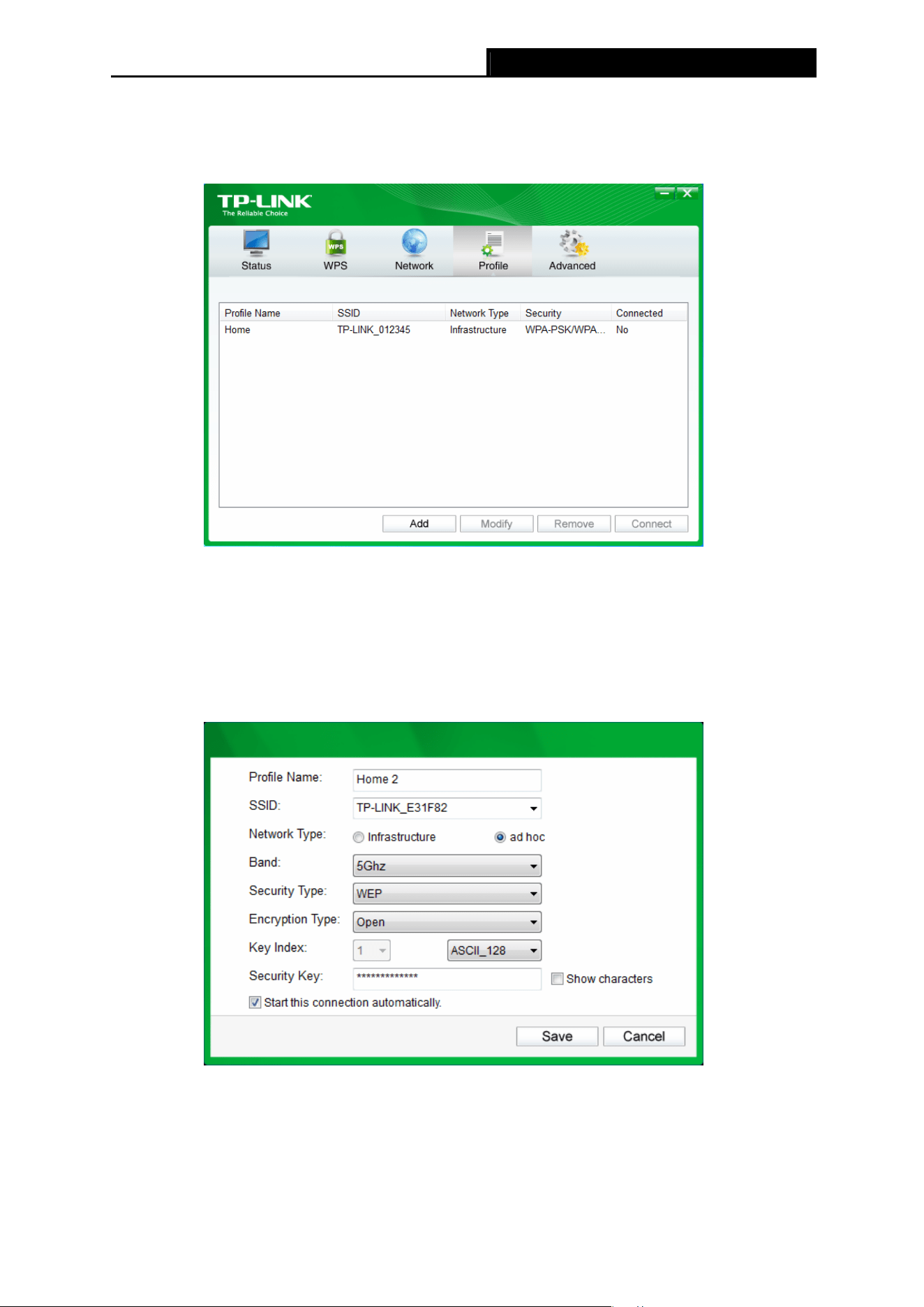Click the TP-LINK logo
This screenshot has height=1307, width=924.
pyautogui.click(x=264, y=204)
